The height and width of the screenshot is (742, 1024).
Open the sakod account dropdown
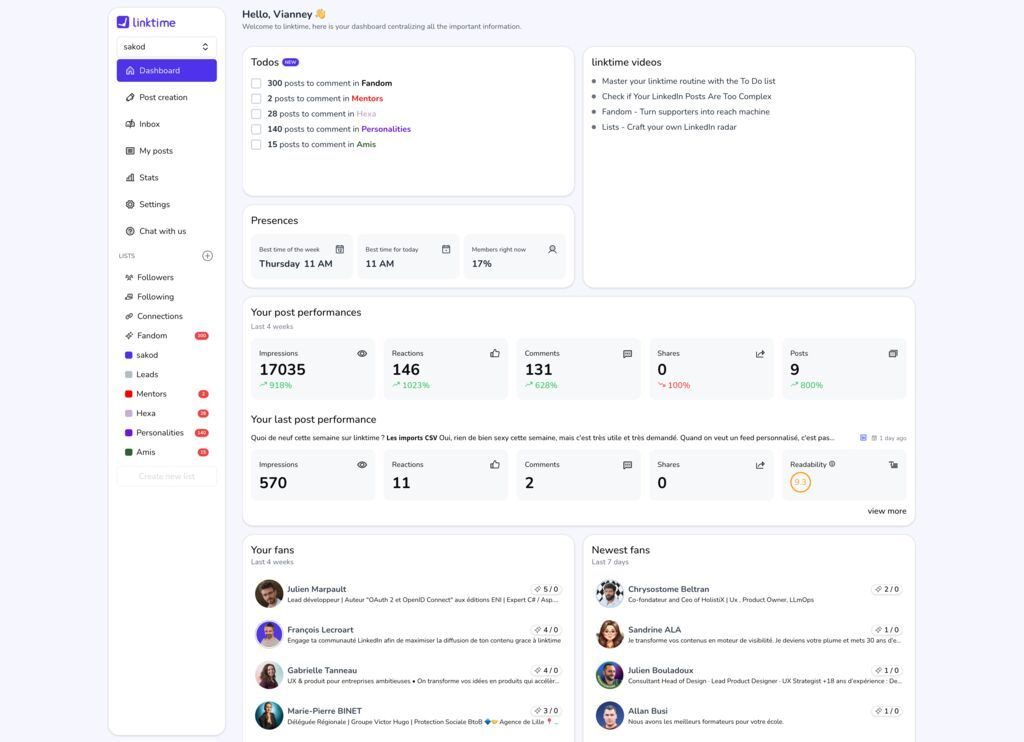click(x=167, y=47)
